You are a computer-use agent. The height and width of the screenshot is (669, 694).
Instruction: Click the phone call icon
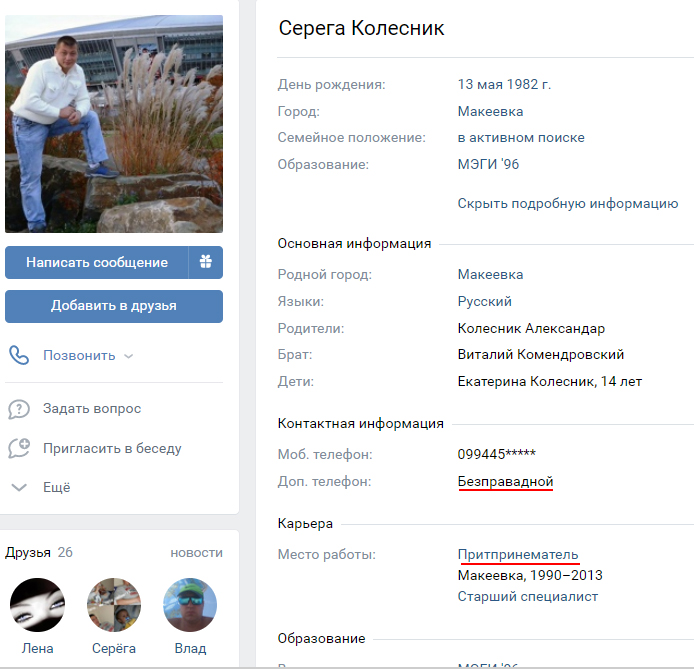pyautogui.click(x=19, y=355)
